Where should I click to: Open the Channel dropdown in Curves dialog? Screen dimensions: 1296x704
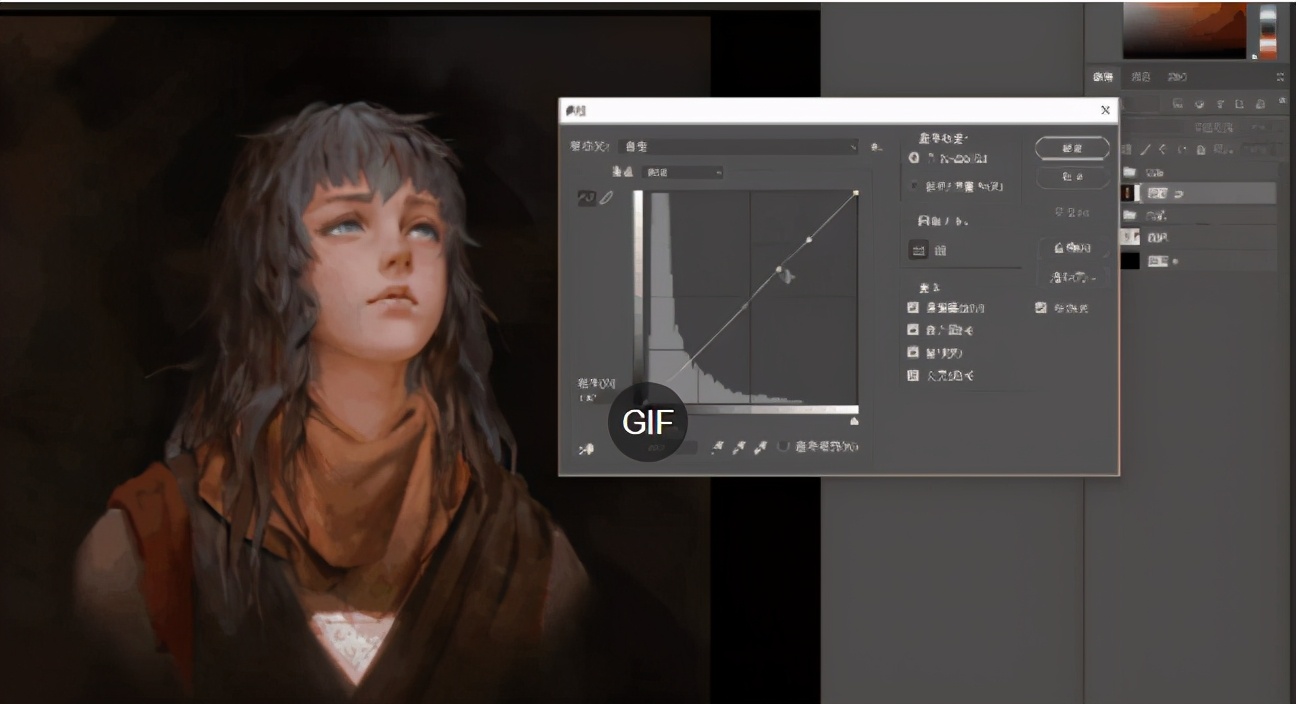(x=683, y=172)
